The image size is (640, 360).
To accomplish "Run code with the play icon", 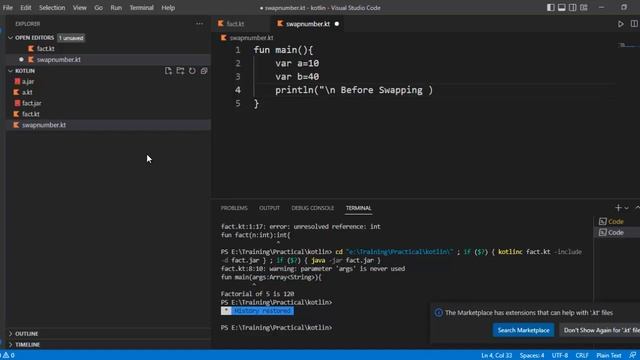I will (620, 24).
